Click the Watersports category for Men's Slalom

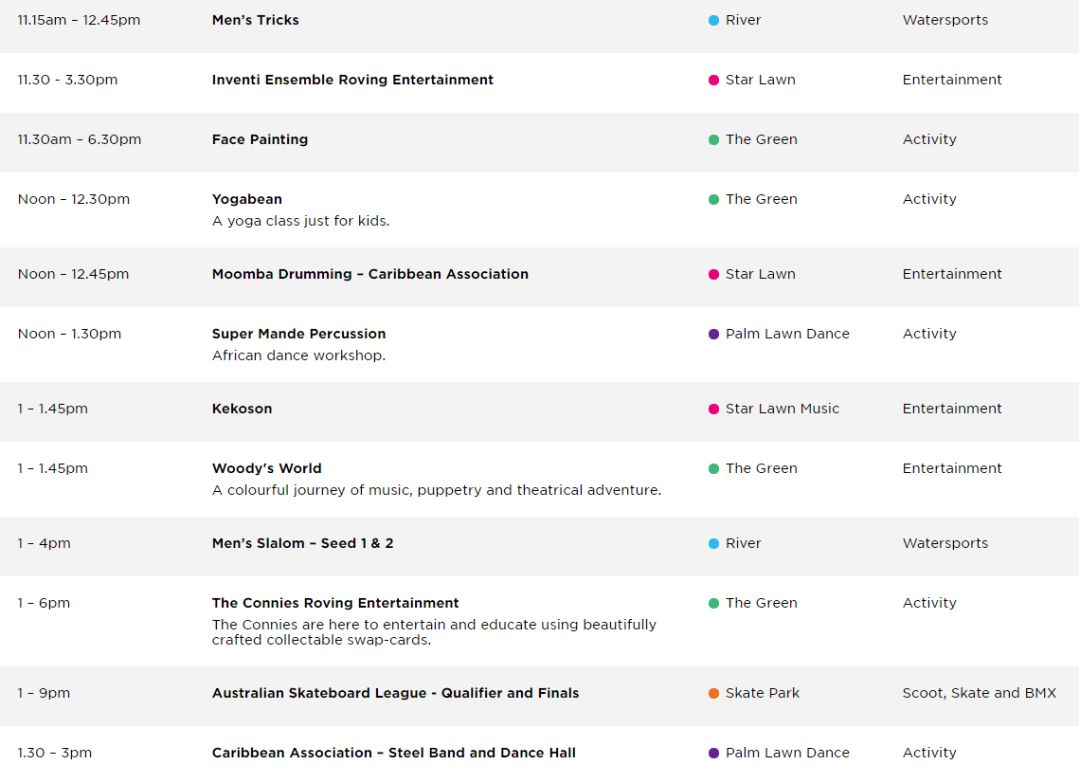pyautogui.click(x=945, y=543)
